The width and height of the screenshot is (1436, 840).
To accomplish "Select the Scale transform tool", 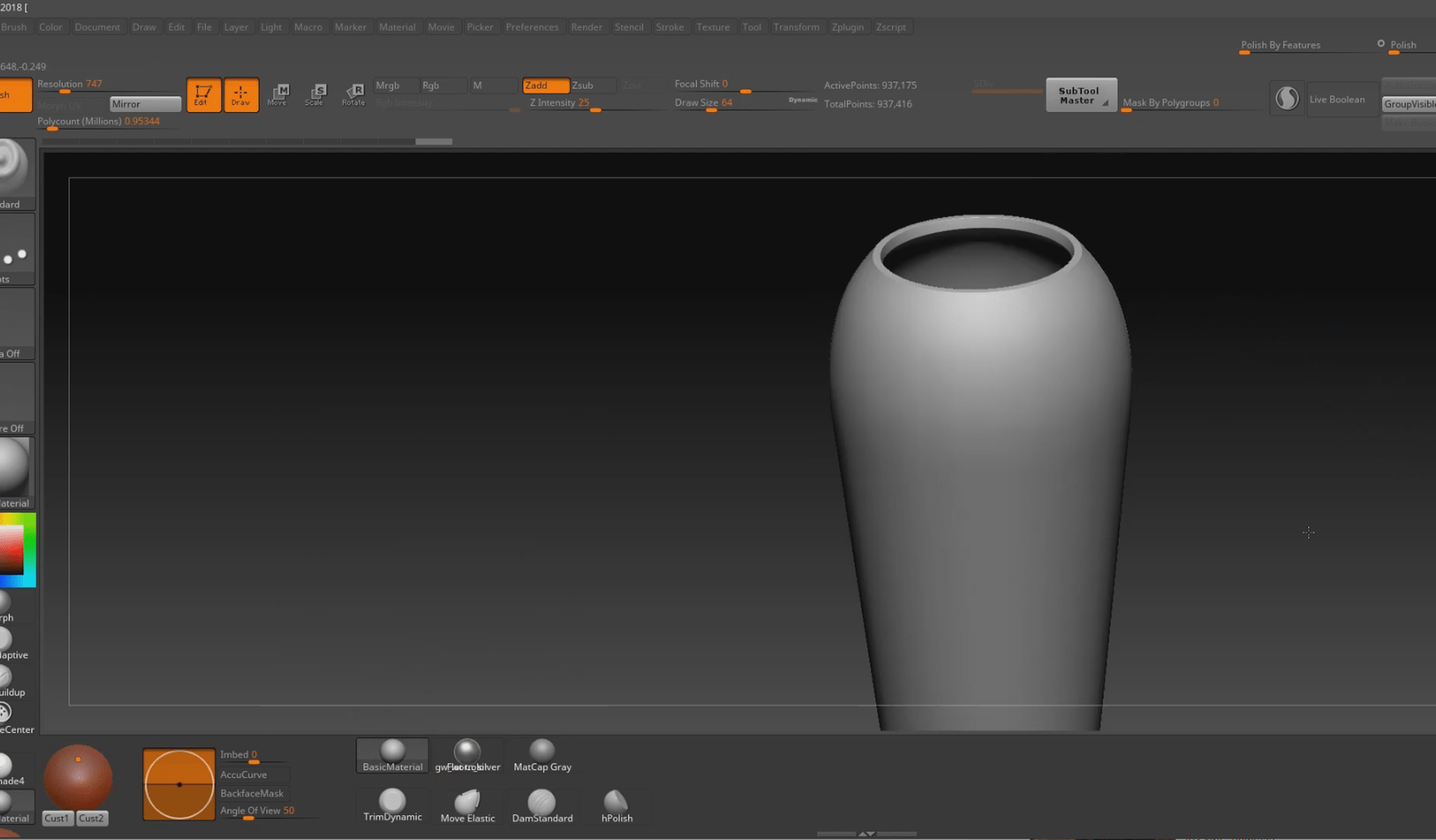I will (315, 95).
